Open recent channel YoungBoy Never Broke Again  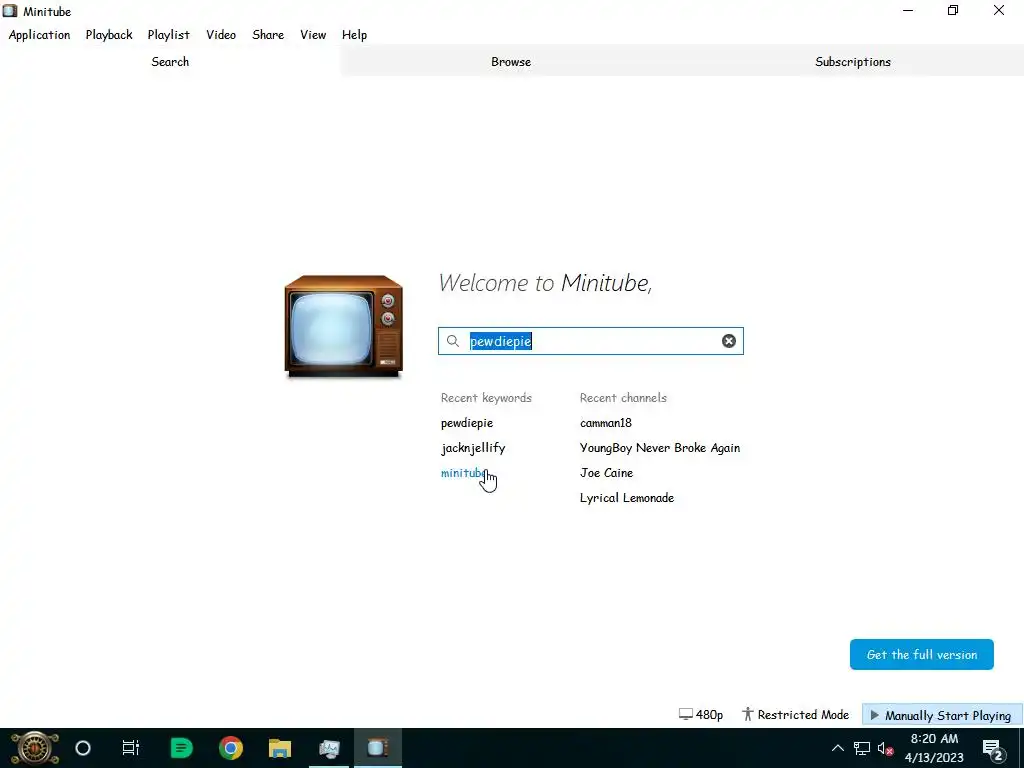point(660,448)
